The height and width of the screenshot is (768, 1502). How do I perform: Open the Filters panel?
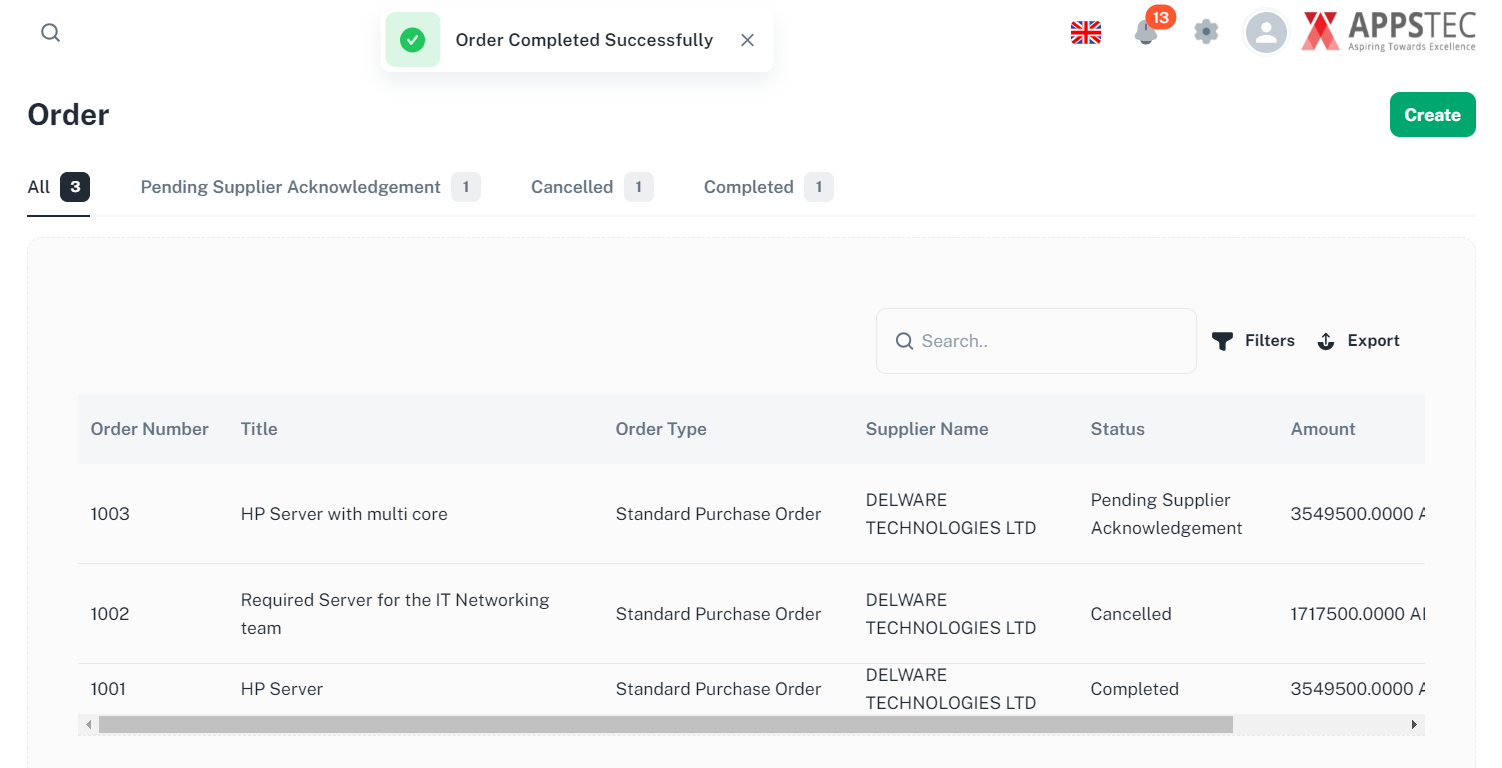(1253, 340)
